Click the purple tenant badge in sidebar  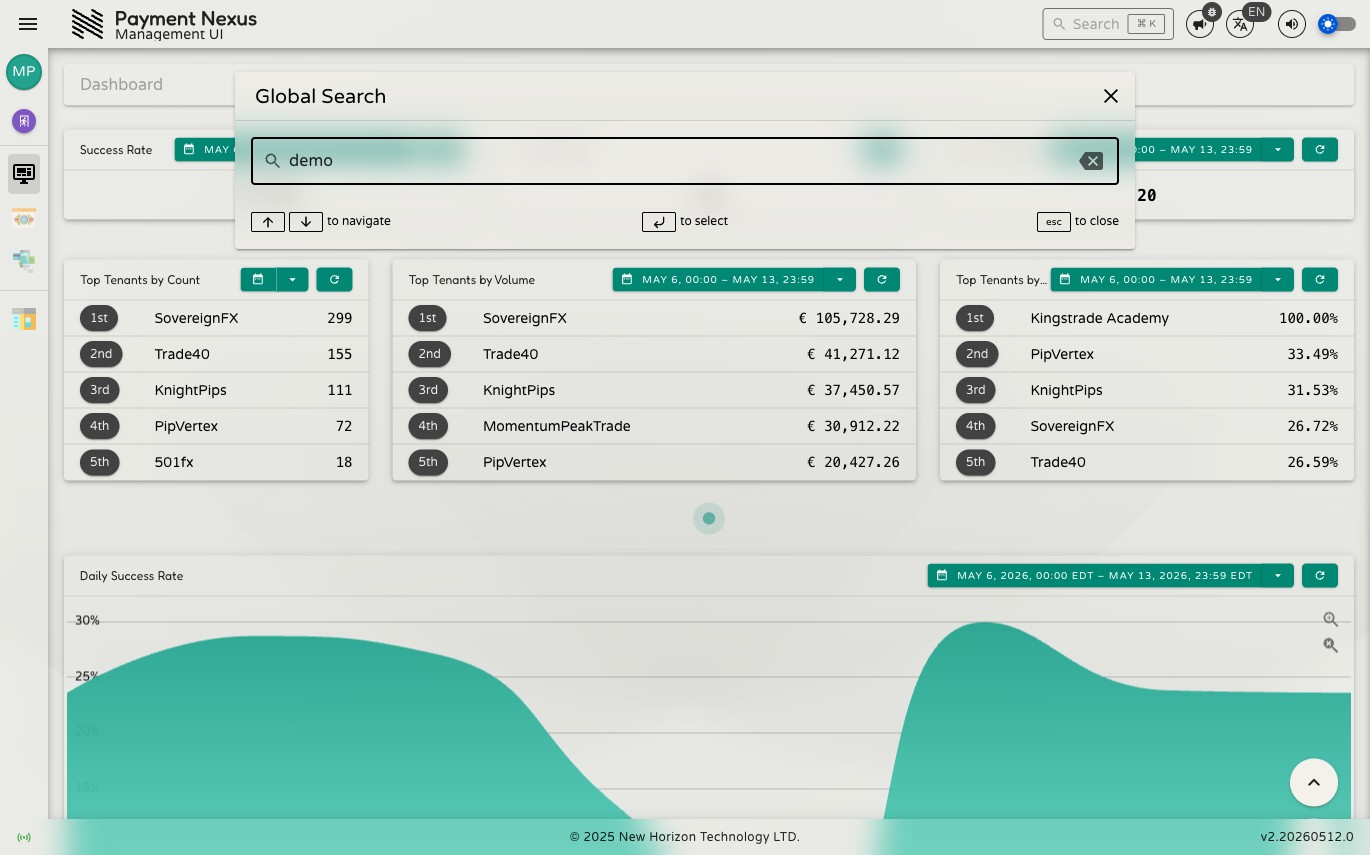click(24, 121)
